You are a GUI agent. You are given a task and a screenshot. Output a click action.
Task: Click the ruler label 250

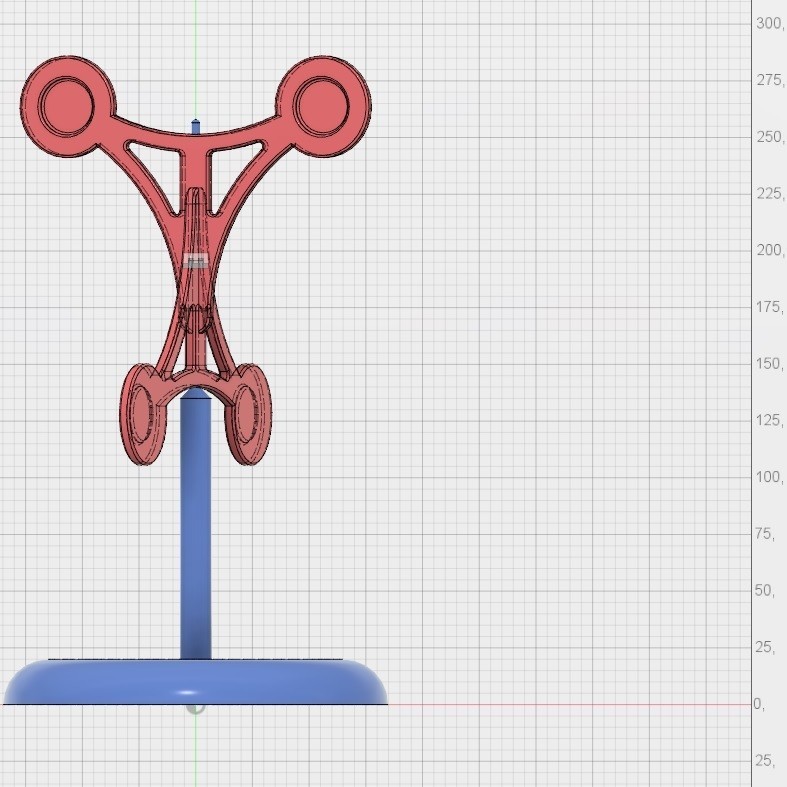pyautogui.click(x=769, y=137)
